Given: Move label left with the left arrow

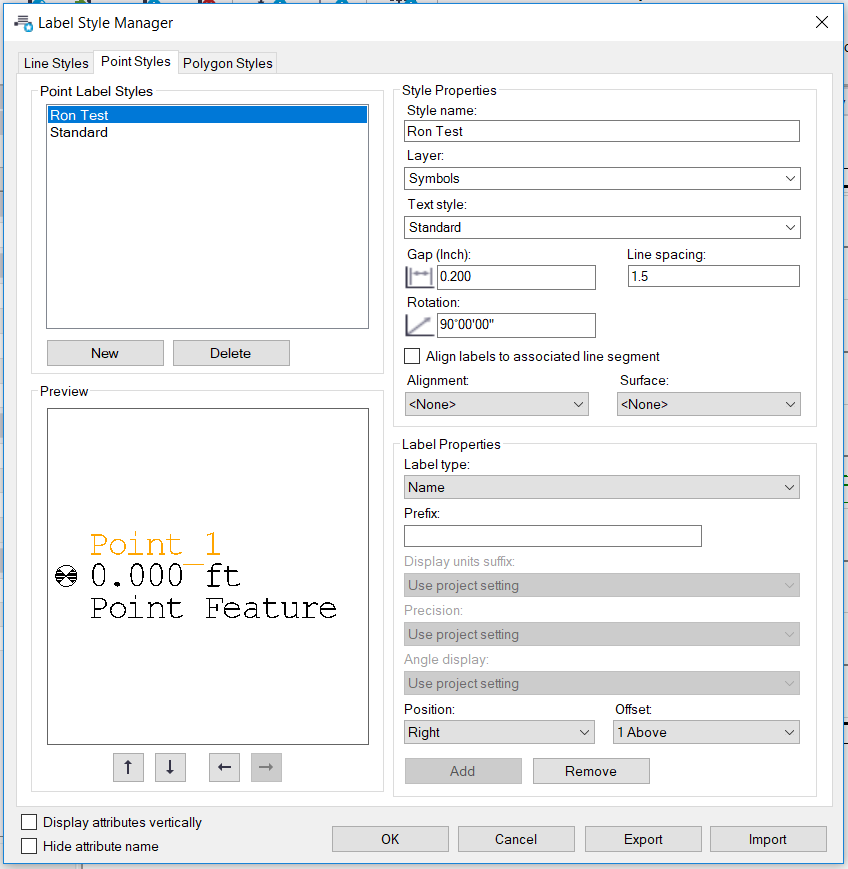Looking at the screenshot, I should pos(224,768).
